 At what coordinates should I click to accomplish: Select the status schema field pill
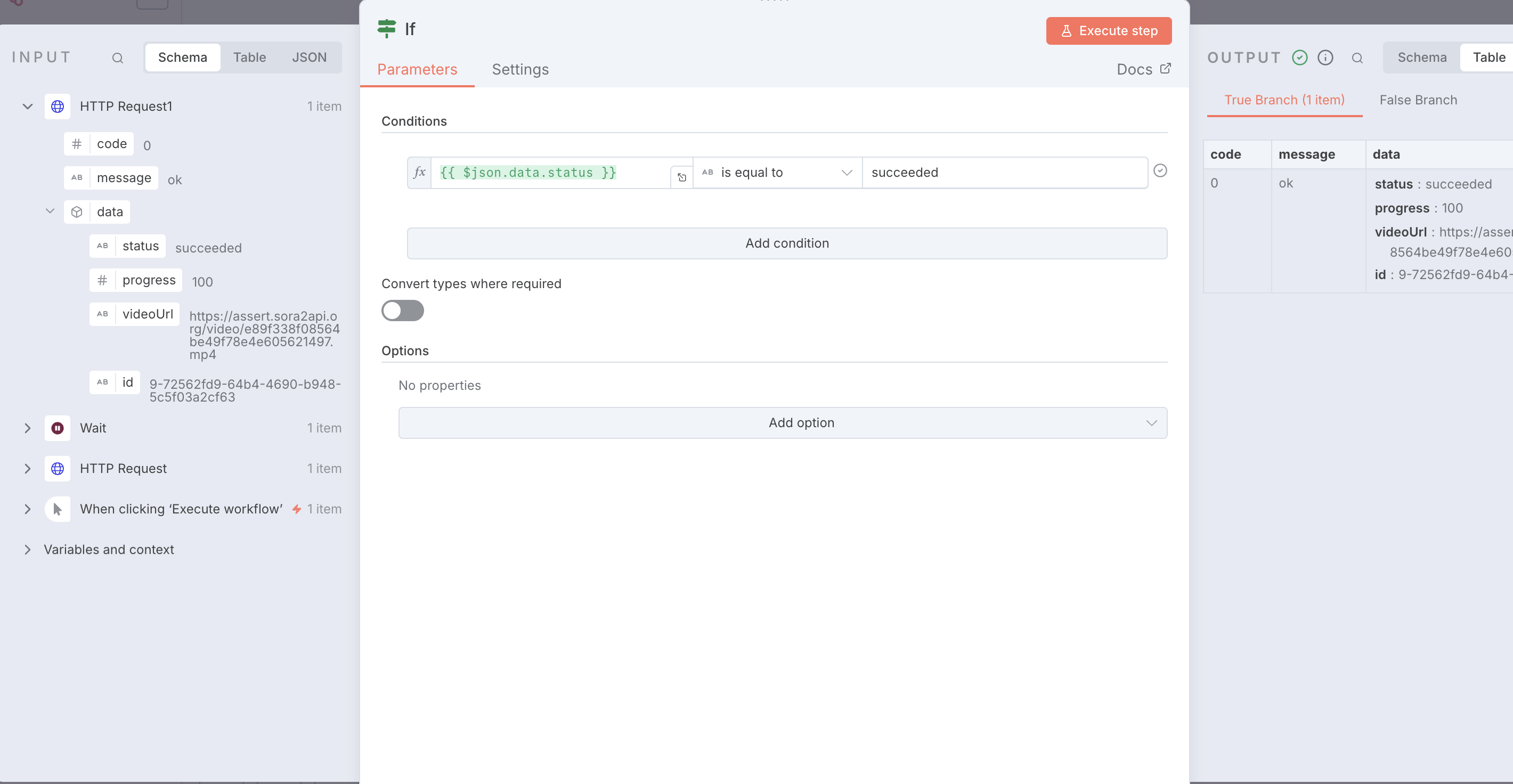click(x=127, y=246)
